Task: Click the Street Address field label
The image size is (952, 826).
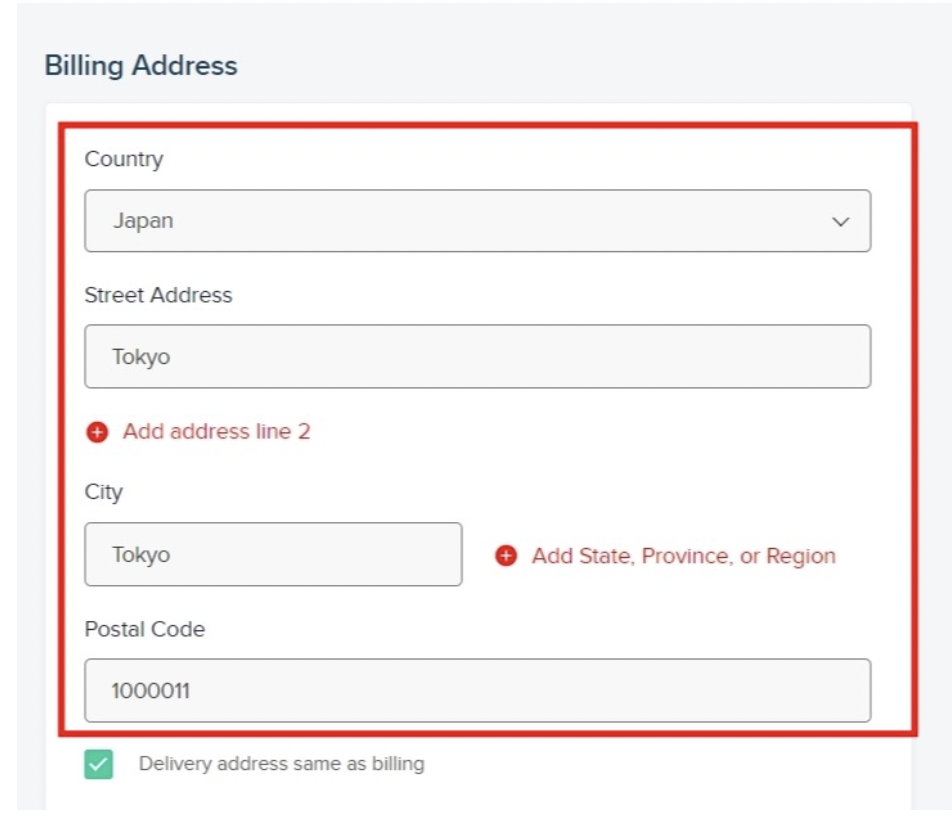Action: [158, 295]
